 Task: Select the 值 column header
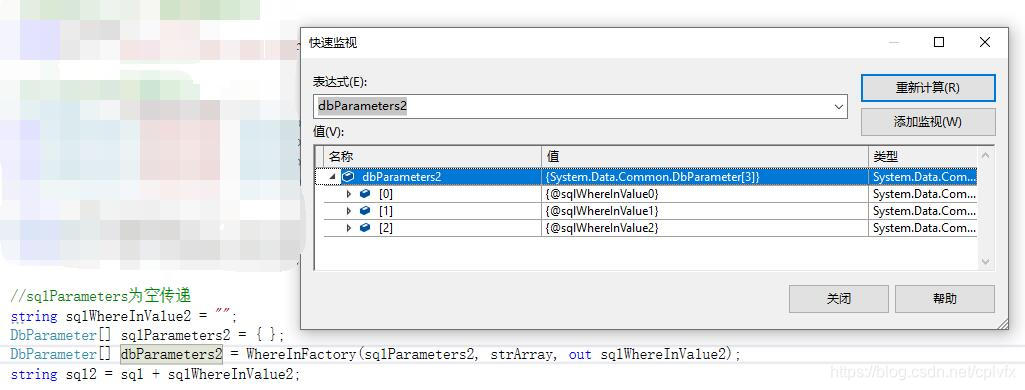pos(705,157)
